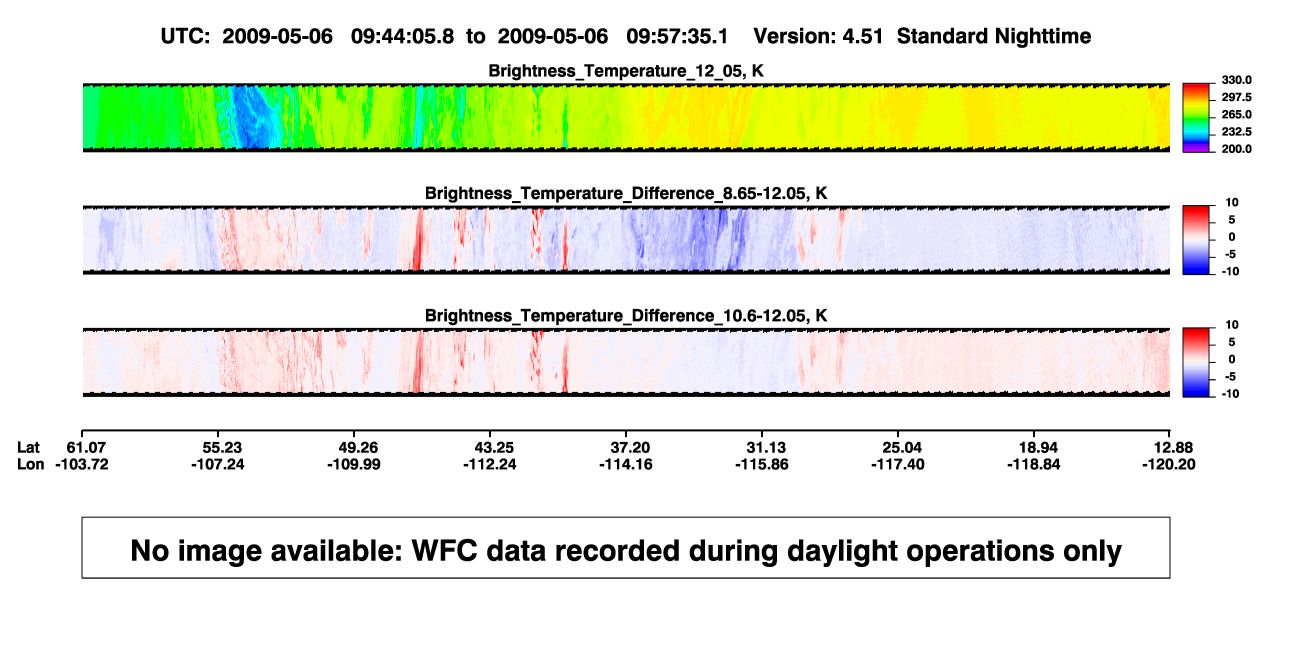1300x667 pixels.
Task: Click the 265.0 colorbar scale value
Action: (1237, 114)
